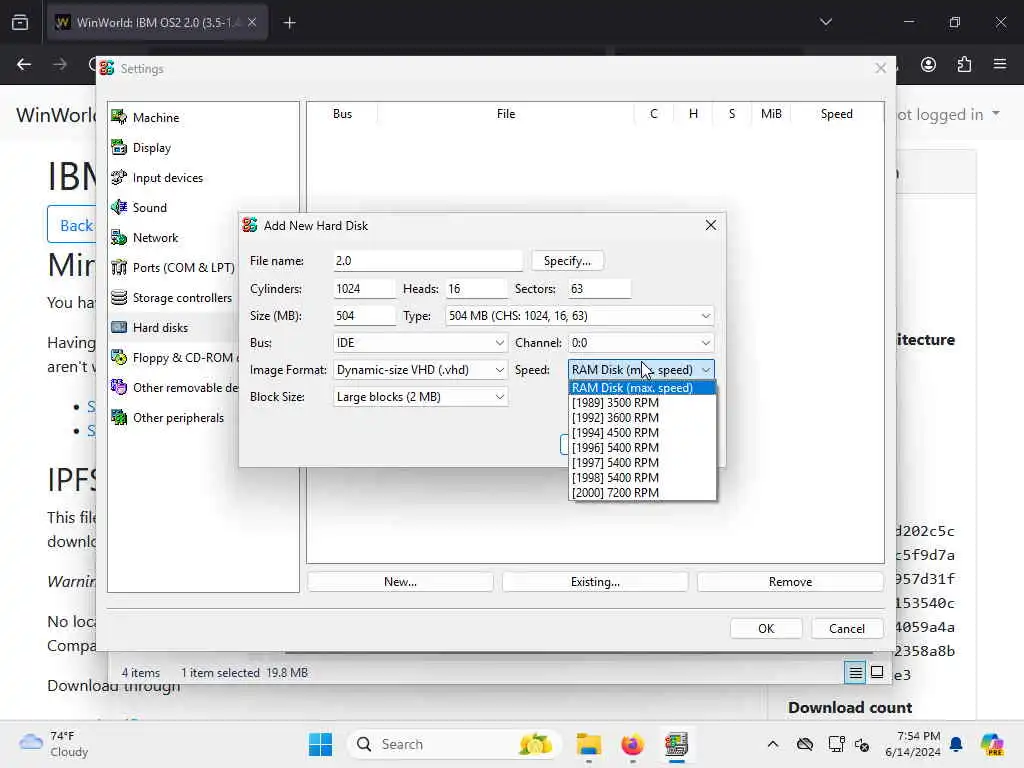1024x768 pixels.
Task: Open the notifications bell icon
Action: point(956,744)
